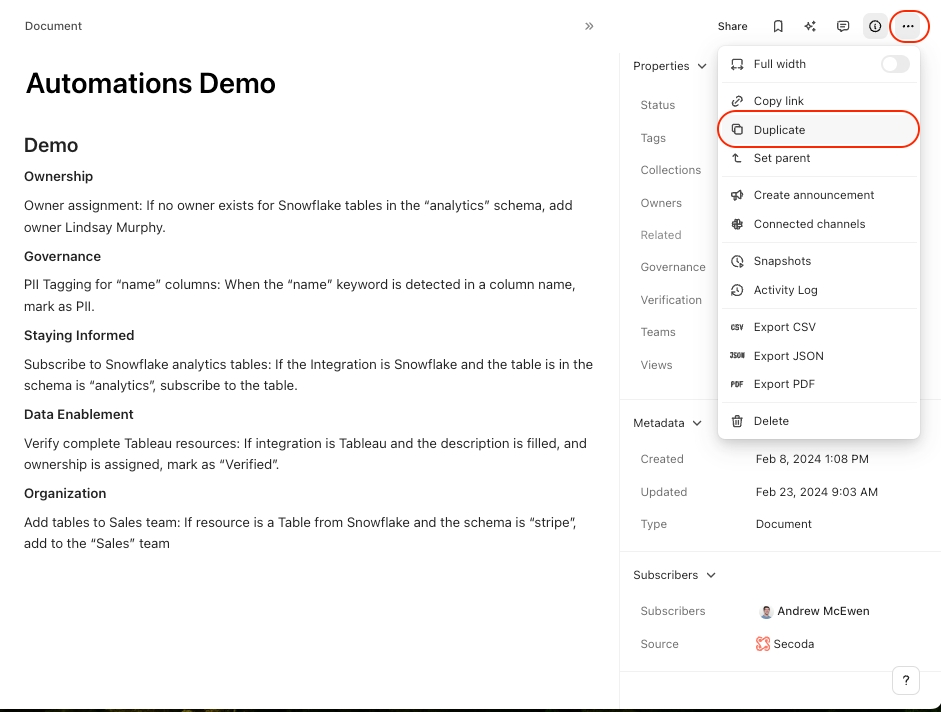Open the AI sparkle assistant icon
Viewport: 941px width, 712px height.
point(810,27)
